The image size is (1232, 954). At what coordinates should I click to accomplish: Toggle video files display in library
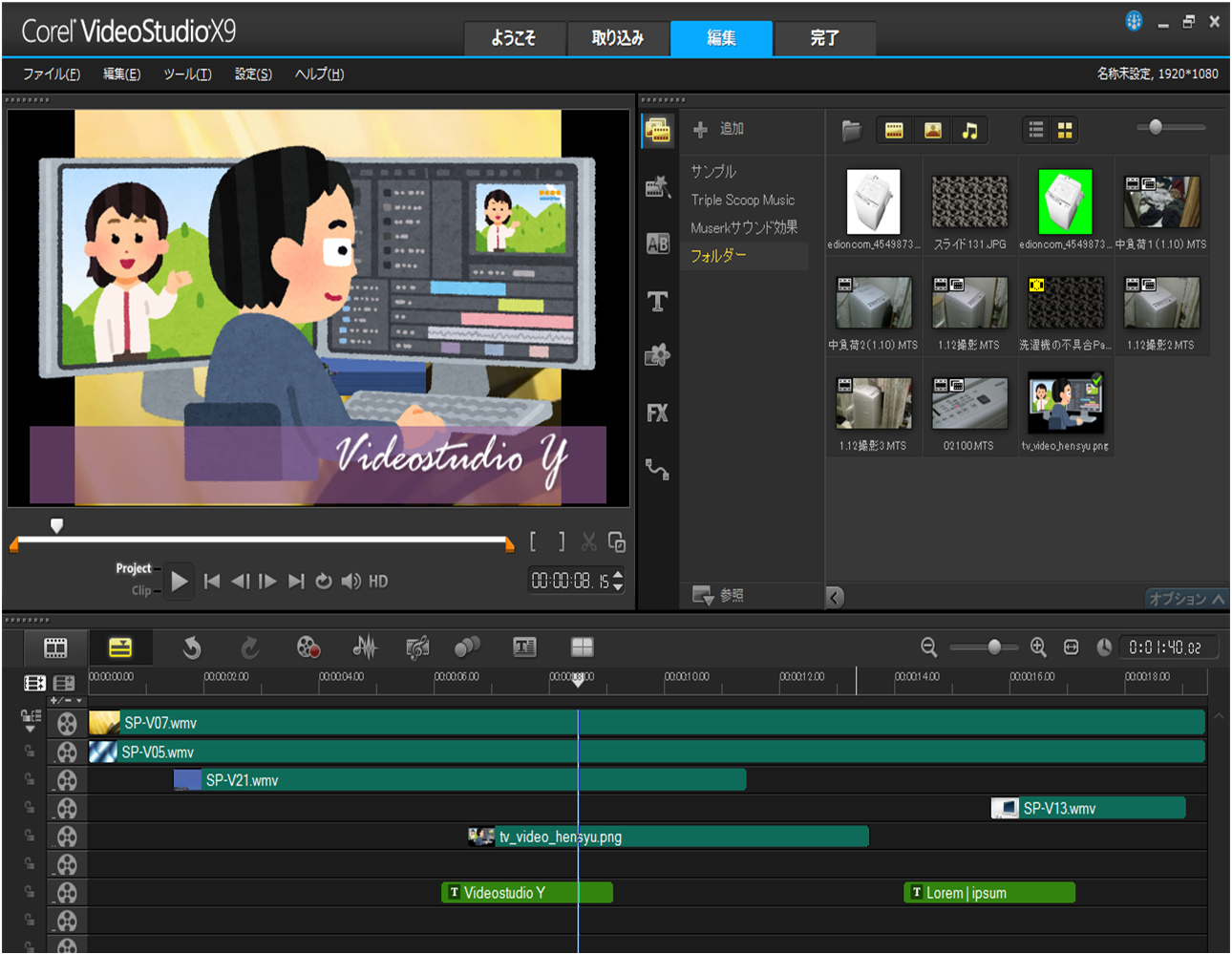coord(894,131)
